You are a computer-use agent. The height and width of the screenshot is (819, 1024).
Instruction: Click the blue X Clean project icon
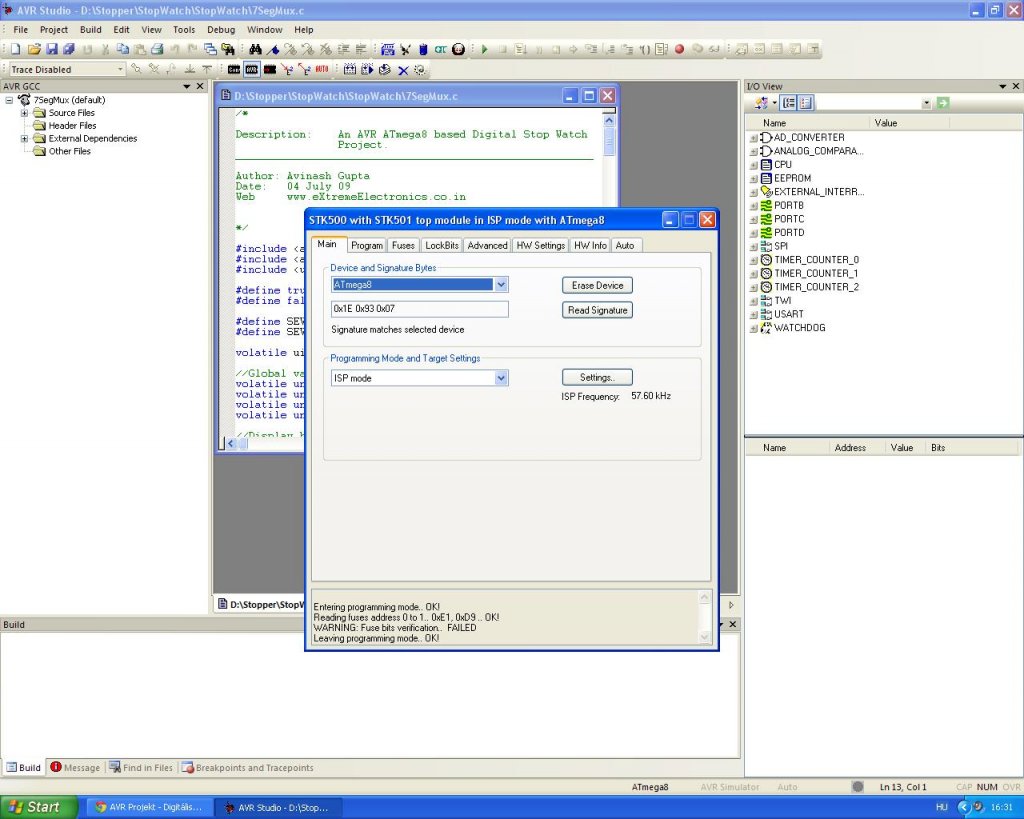(403, 70)
